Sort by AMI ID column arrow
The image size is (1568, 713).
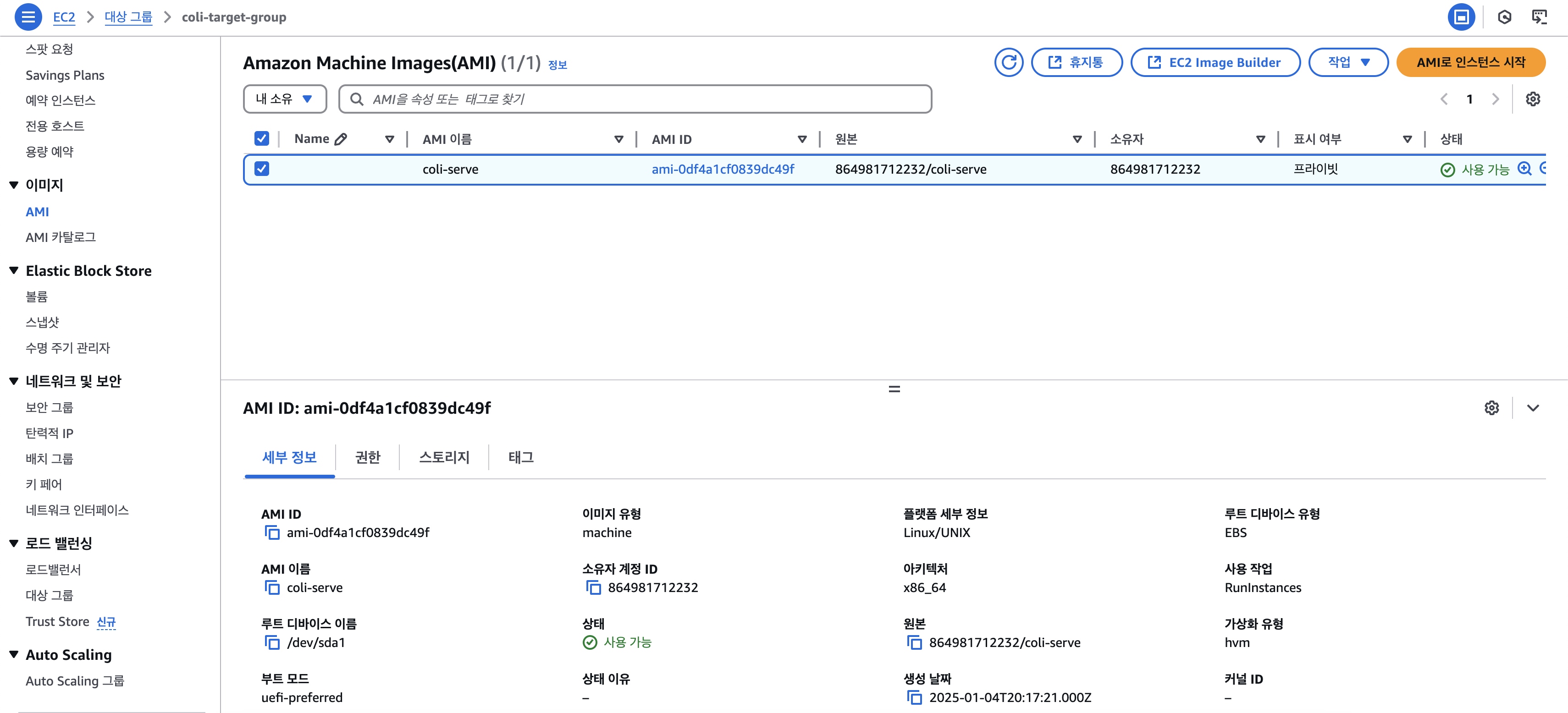[x=802, y=139]
